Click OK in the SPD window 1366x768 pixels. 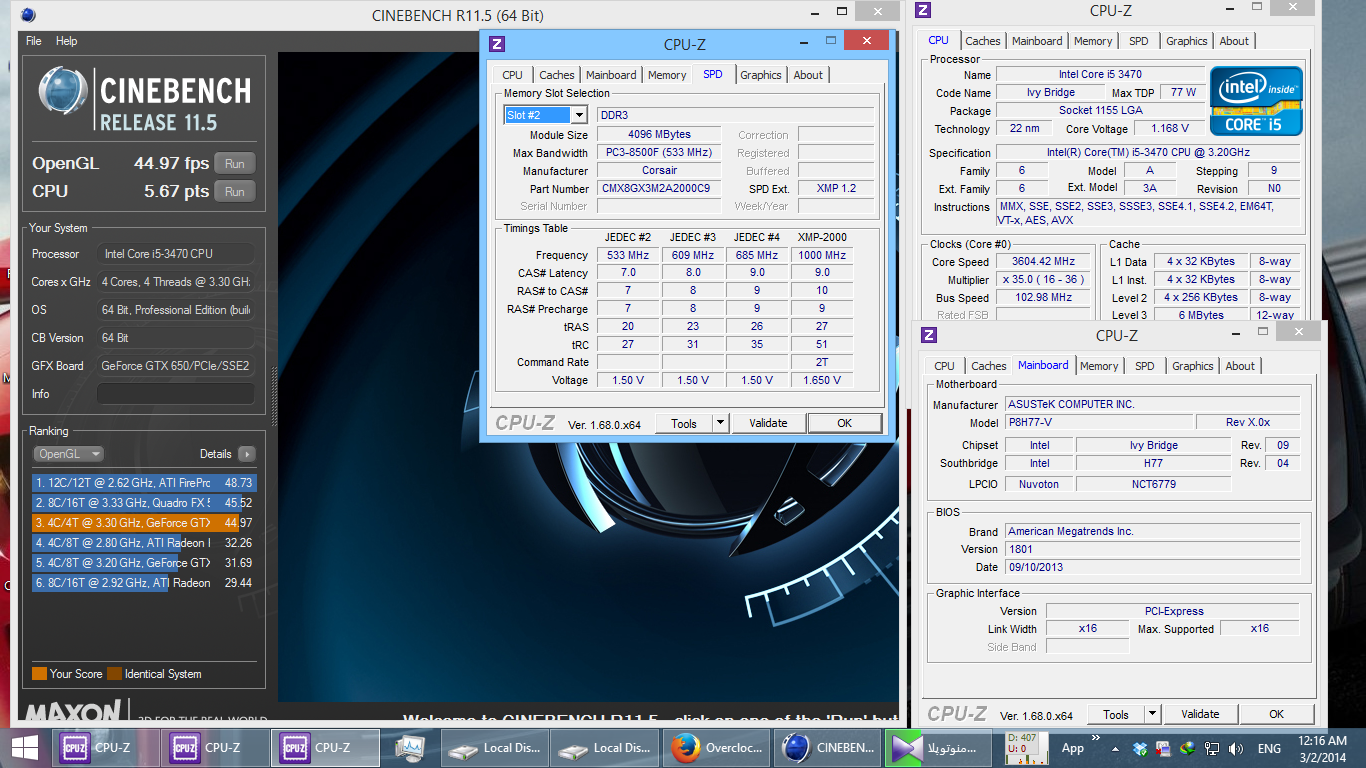pyautogui.click(x=844, y=423)
